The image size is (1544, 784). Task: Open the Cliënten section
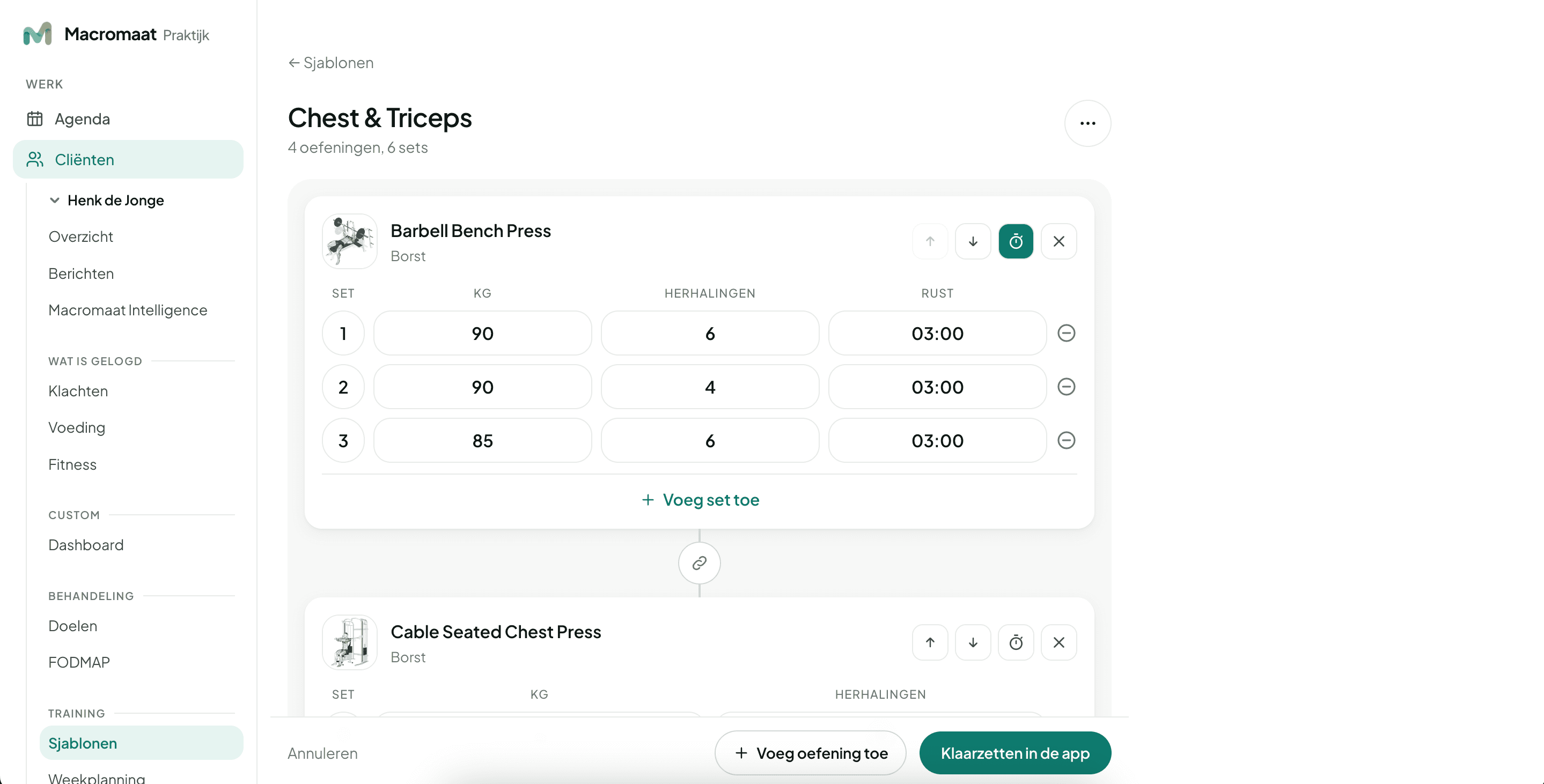point(128,160)
